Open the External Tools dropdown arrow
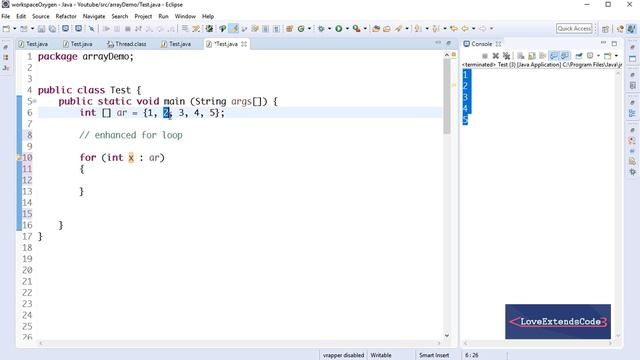This screenshot has height=360, width=640. click(x=365, y=29)
